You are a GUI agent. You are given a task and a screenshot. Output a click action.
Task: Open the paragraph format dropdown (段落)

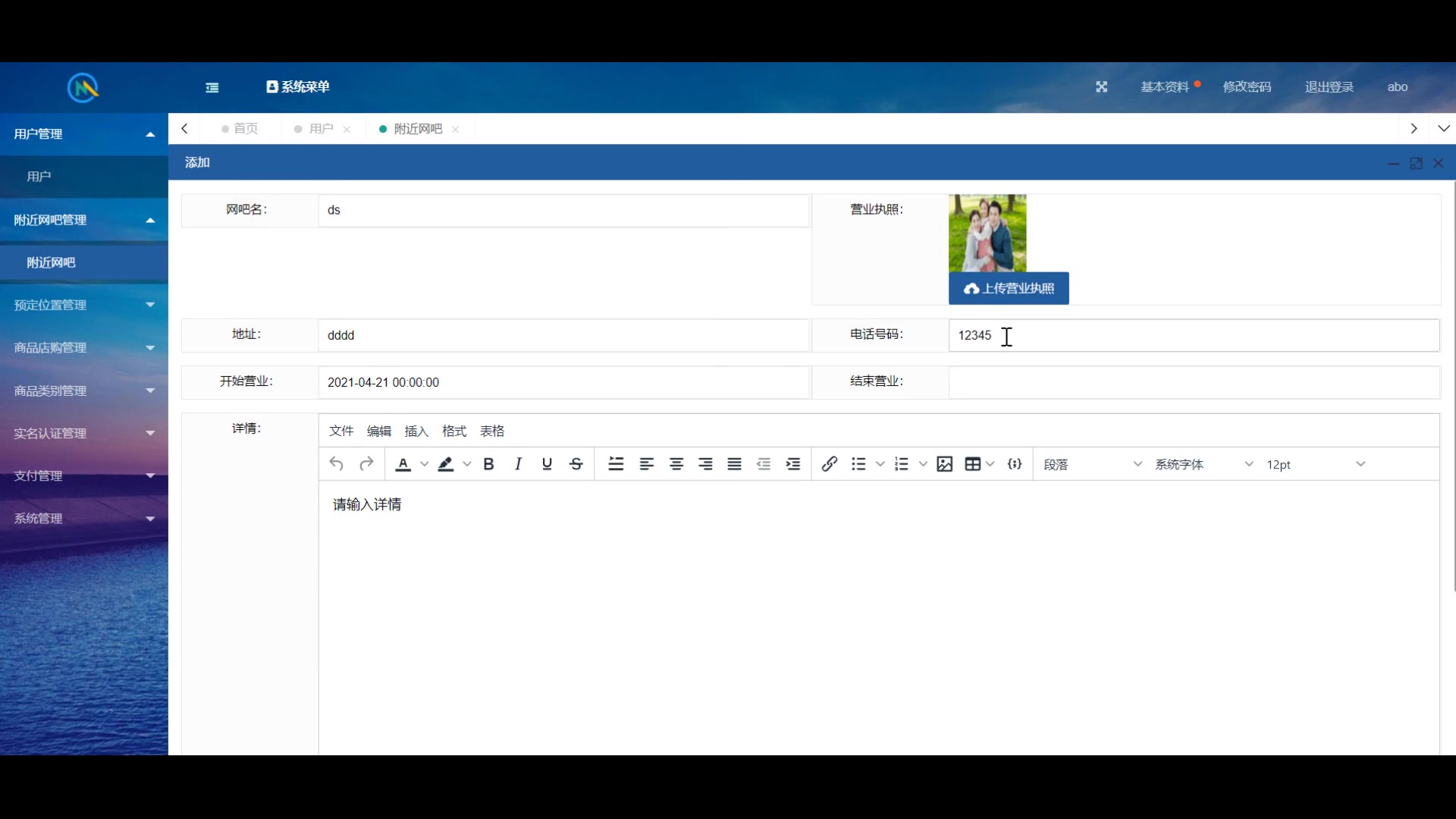pos(1092,464)
